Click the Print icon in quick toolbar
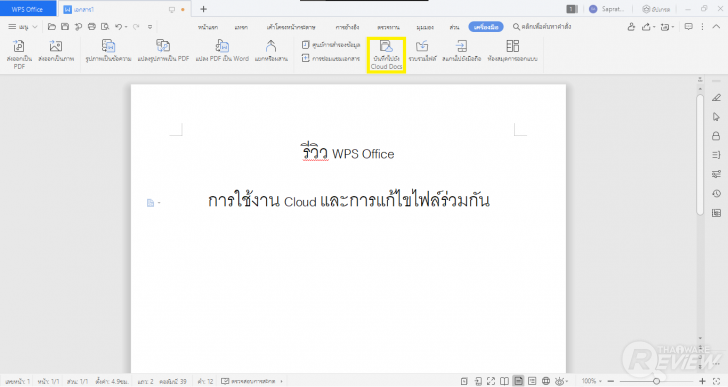Viewport: 728px width, 387px height. pos(92,27)
